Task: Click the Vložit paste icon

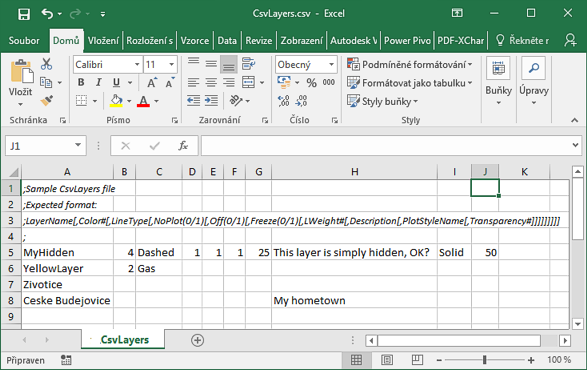Action: click(x=21, y=71)
